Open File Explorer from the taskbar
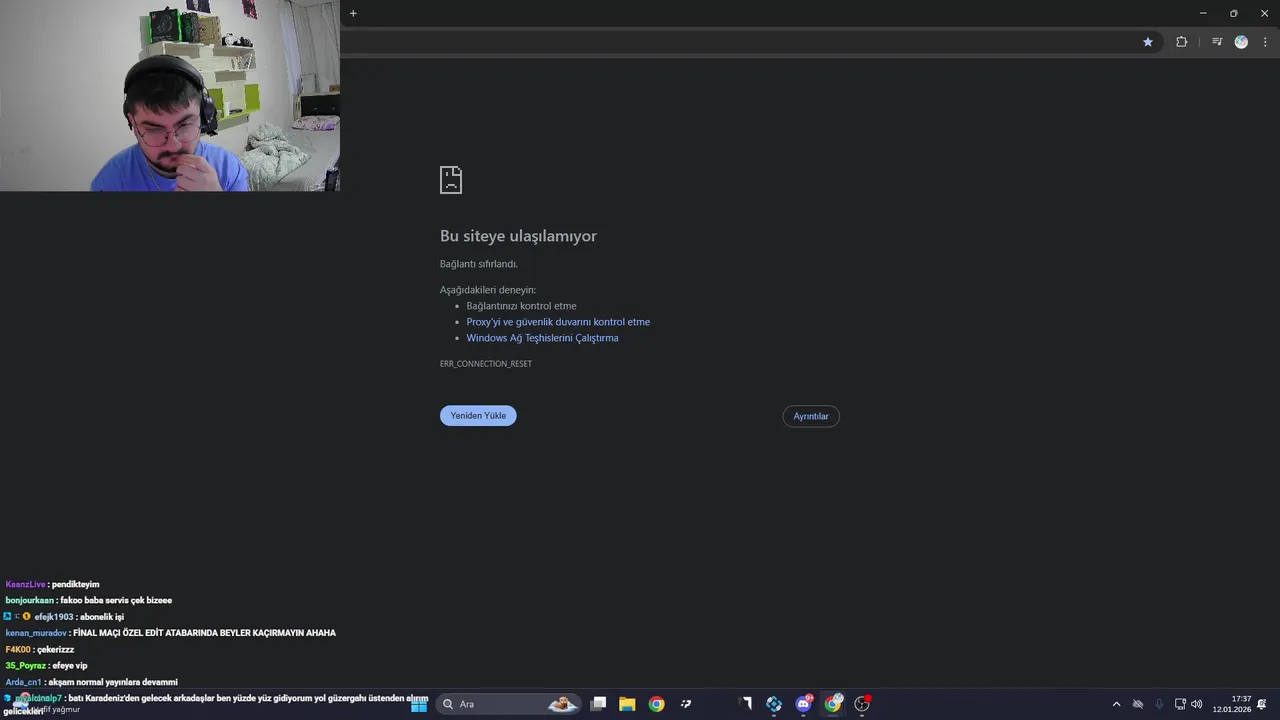1280x720 pixels. (x=627, y=704)
